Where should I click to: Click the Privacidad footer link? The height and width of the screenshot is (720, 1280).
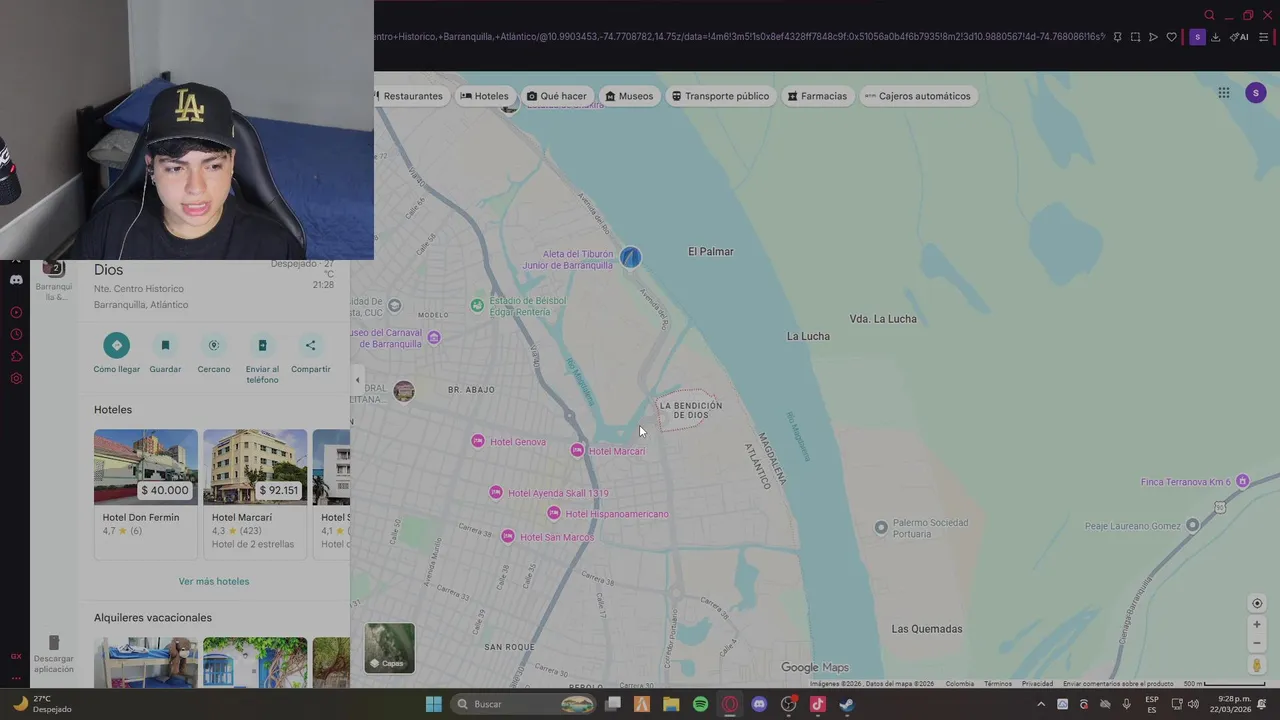[x=1037, y=684]
